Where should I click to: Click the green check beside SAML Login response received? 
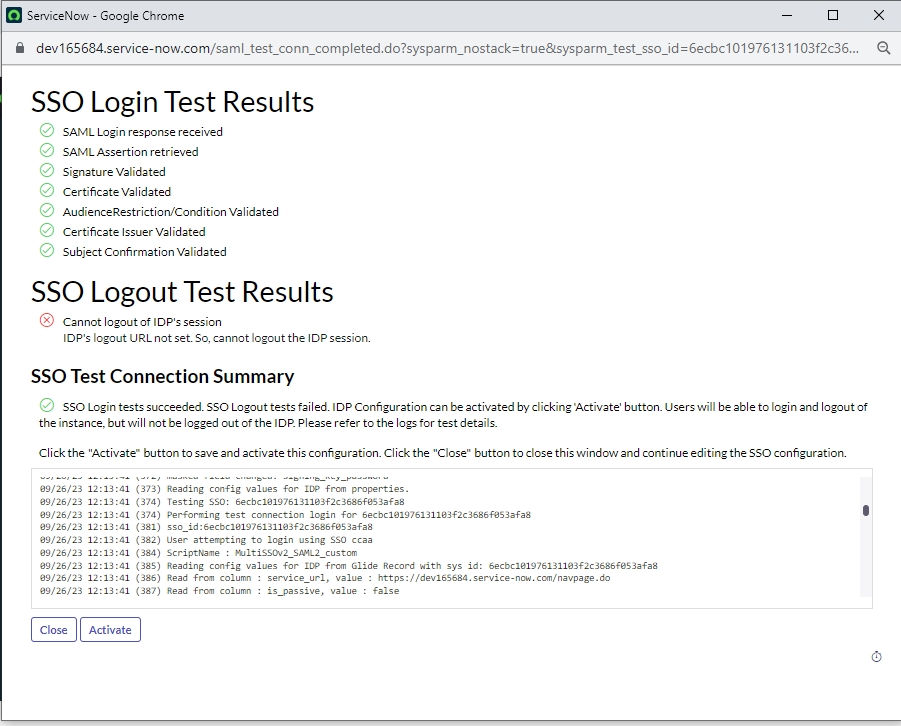click(x=46, y=130)
